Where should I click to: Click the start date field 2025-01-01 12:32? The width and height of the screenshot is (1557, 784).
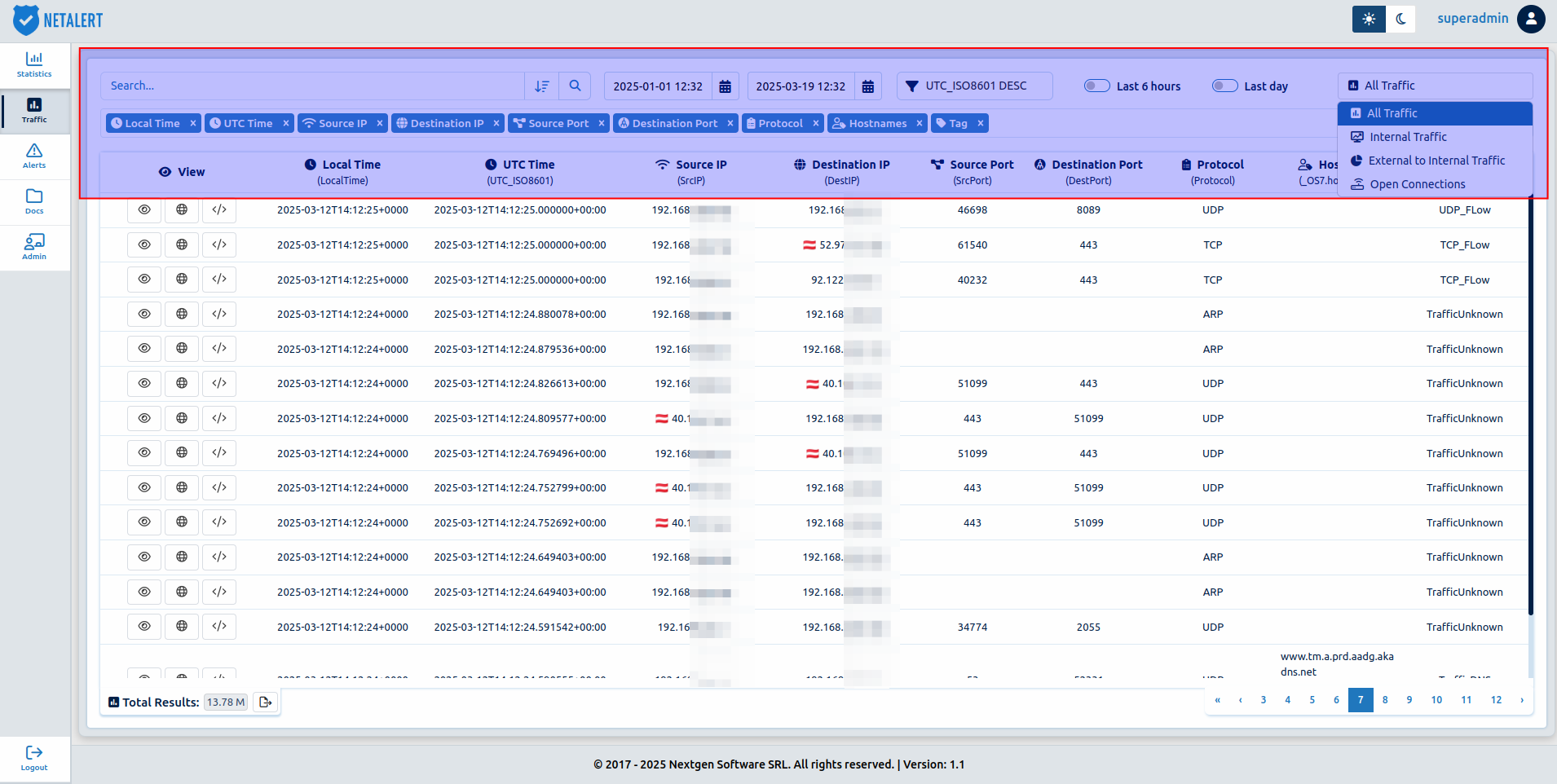coord(658,86)
